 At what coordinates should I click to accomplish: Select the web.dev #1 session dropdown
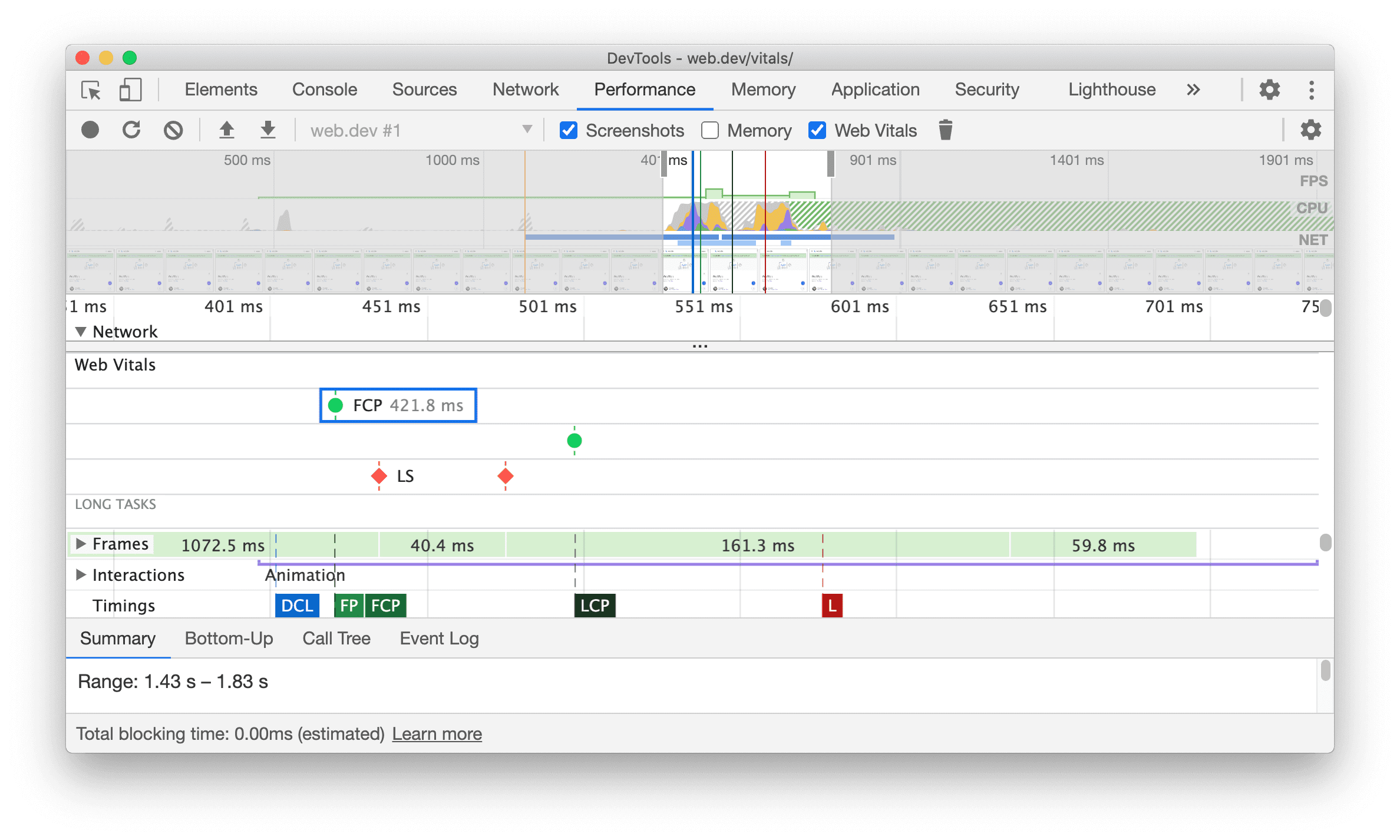pos(415,130)
